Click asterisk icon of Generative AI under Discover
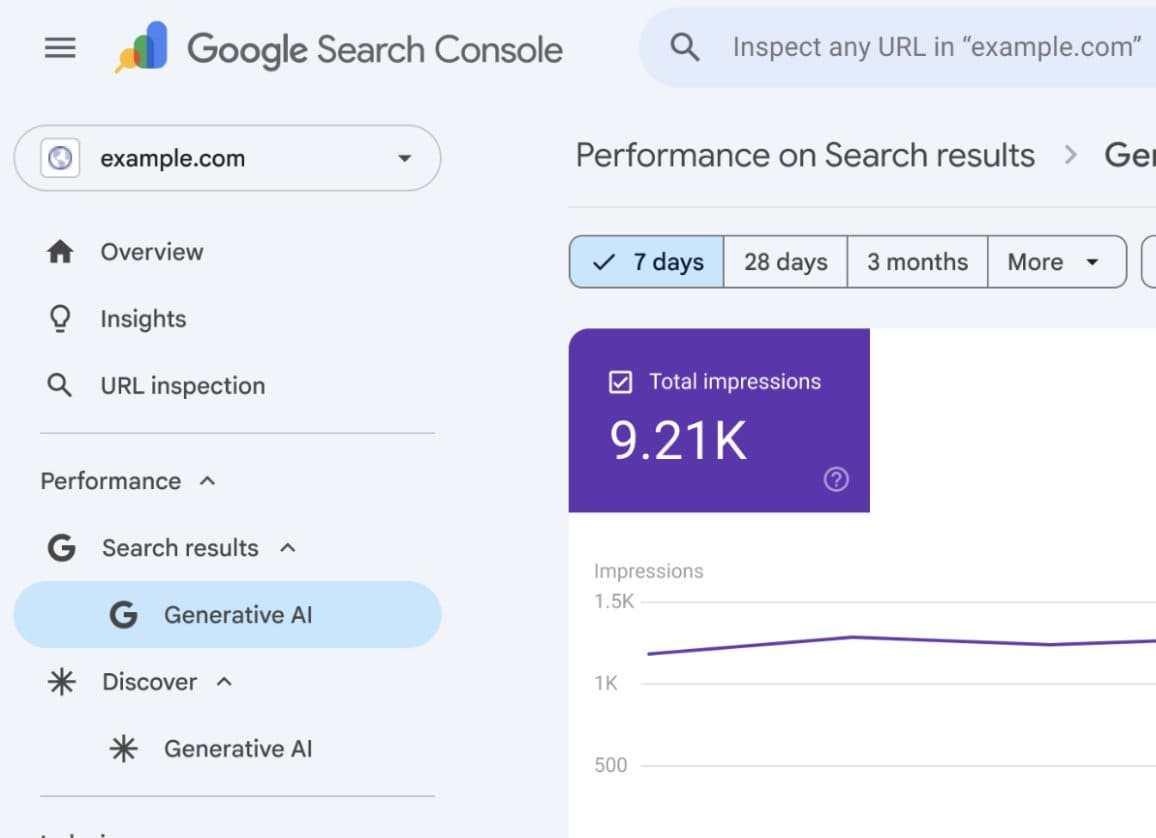The image size is (1156, 838). (x=123, y=749)
